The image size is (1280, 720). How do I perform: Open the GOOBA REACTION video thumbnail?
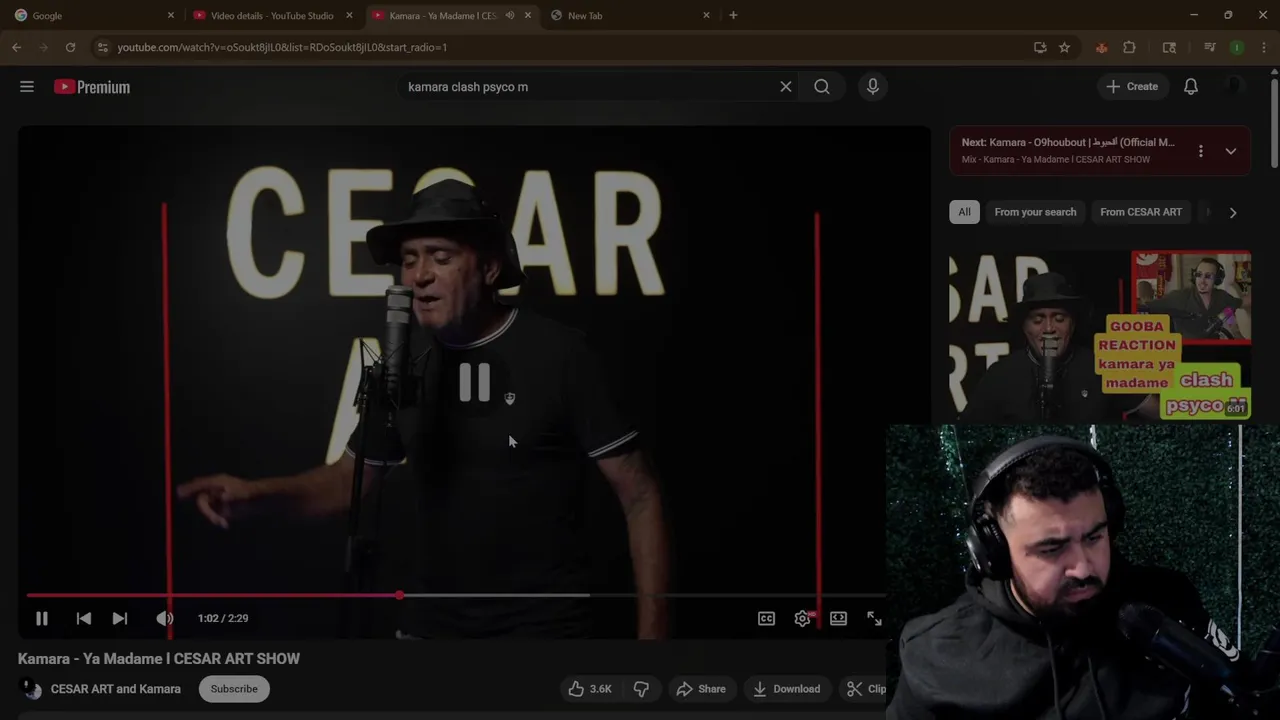(1100, 334)
